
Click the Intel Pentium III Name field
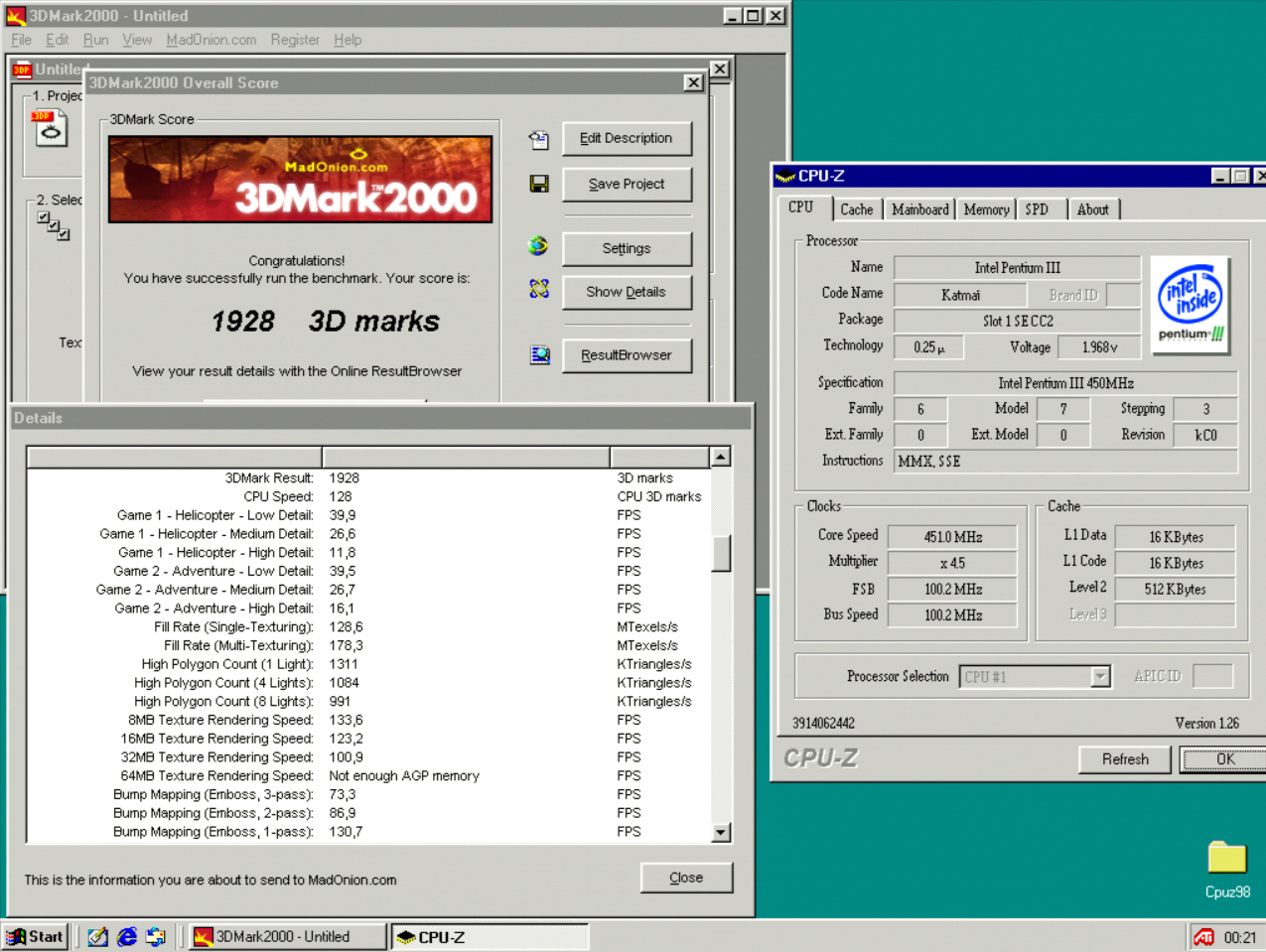1017,268
